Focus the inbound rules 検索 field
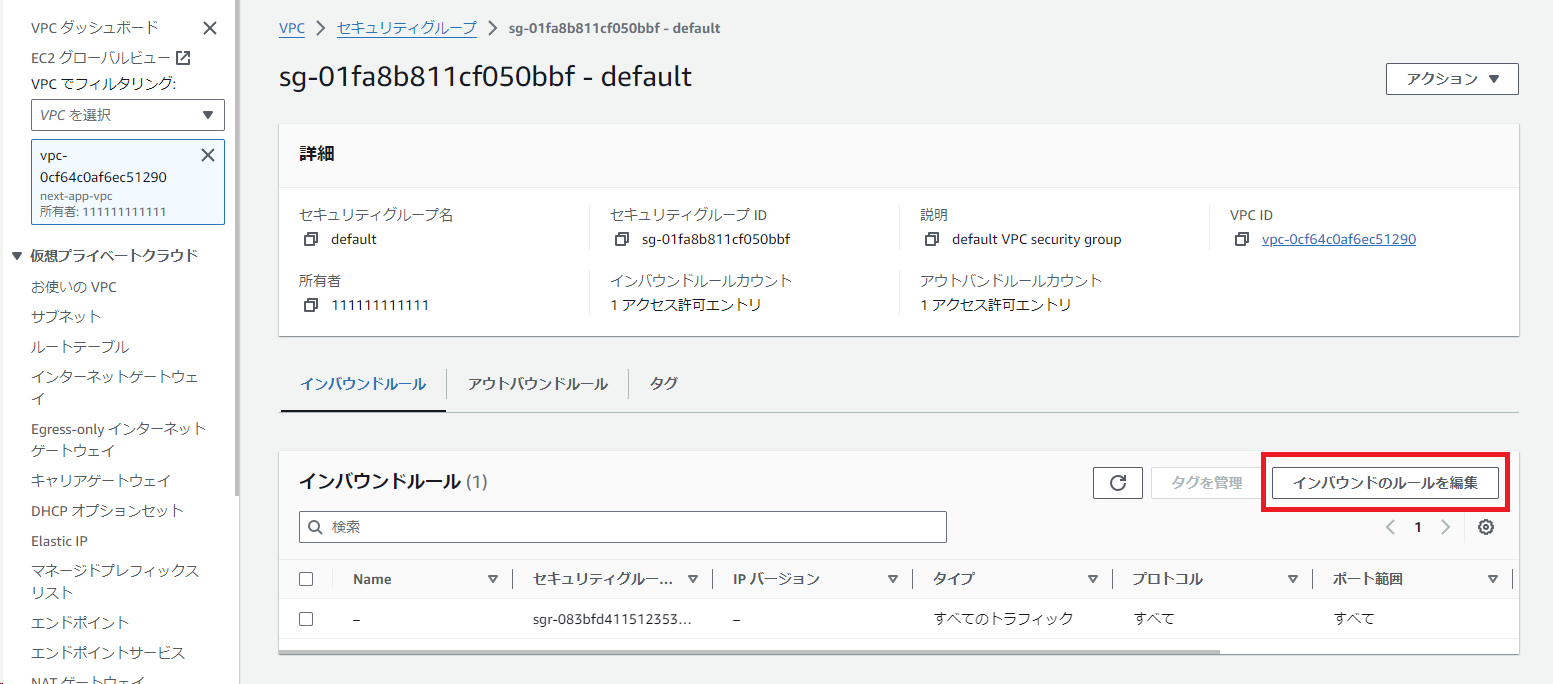Screen dimensions: 1553x684 pyautogui.click(x=623, y=527)
